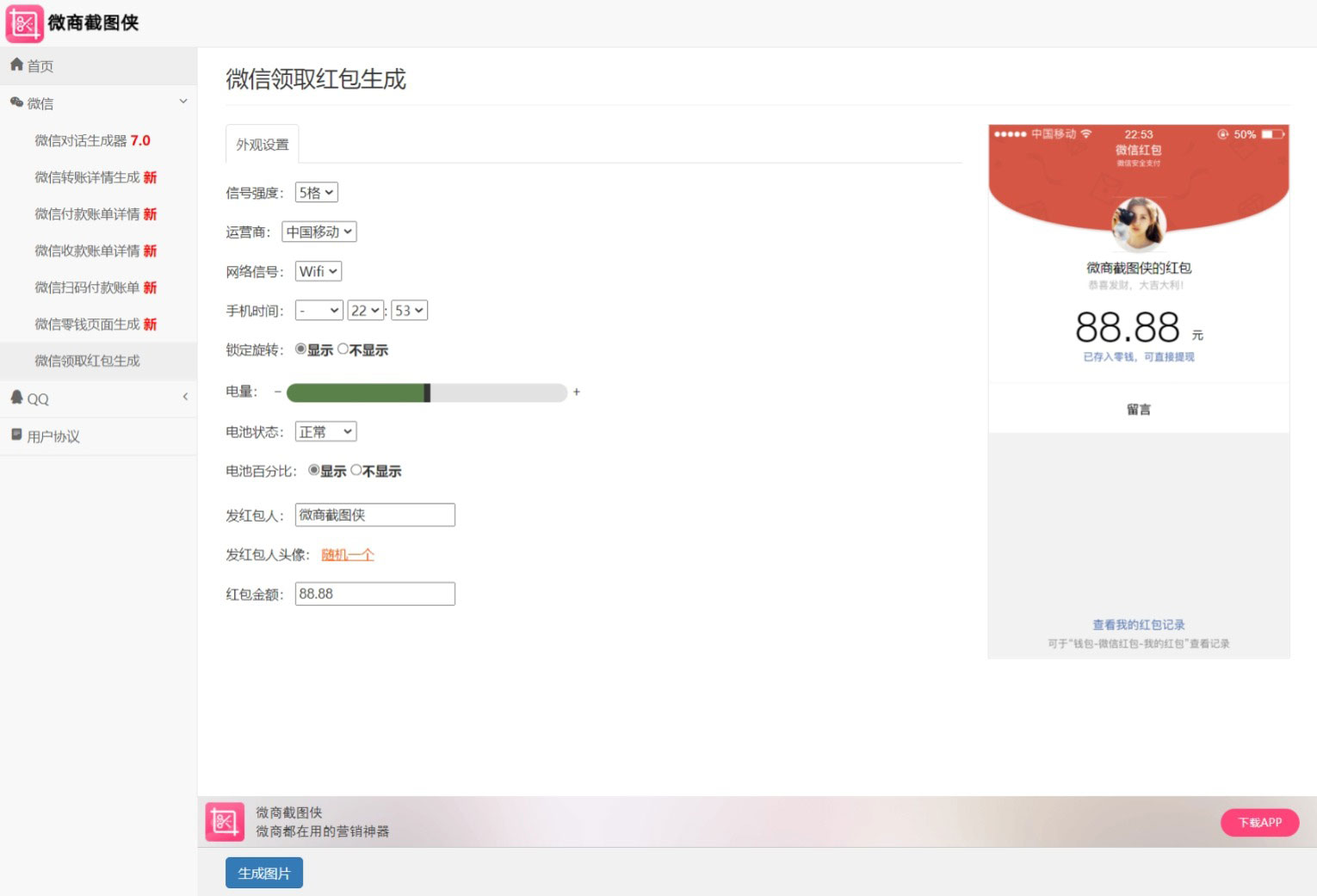The height and width of the screenshot is (896, 1317).
Task: Click the WeChat icon beside 微信
Action: coord(16,102)
